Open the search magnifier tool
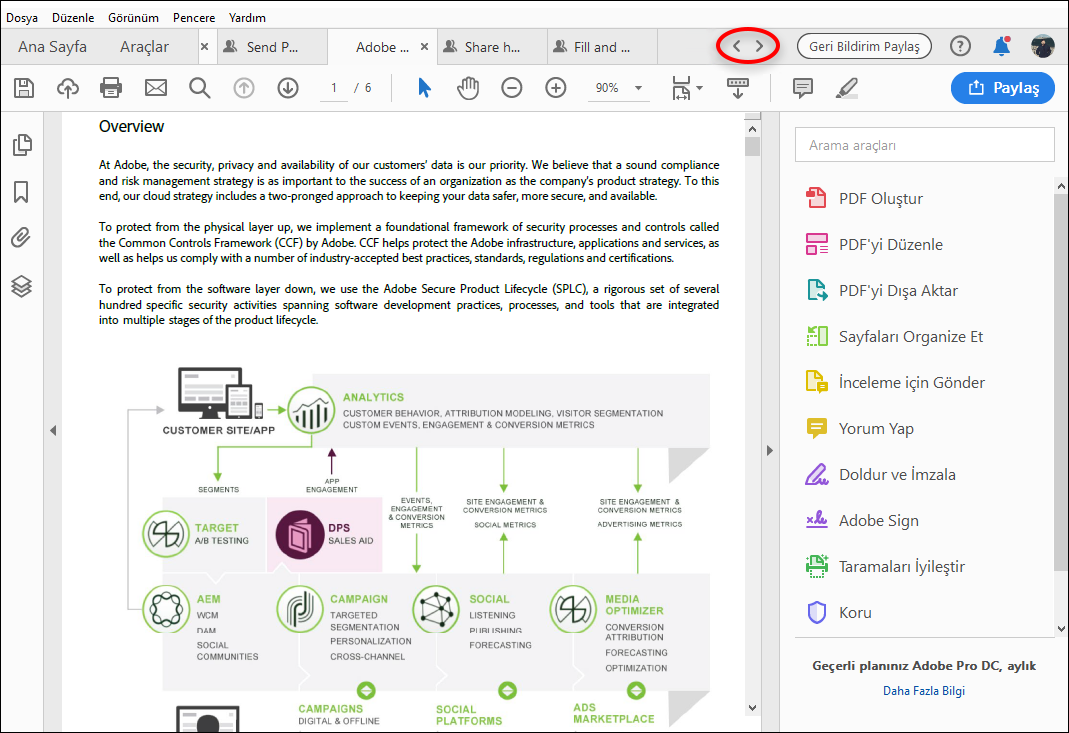The height and width of the screenshot is (733, 1069). coord(200,88)
